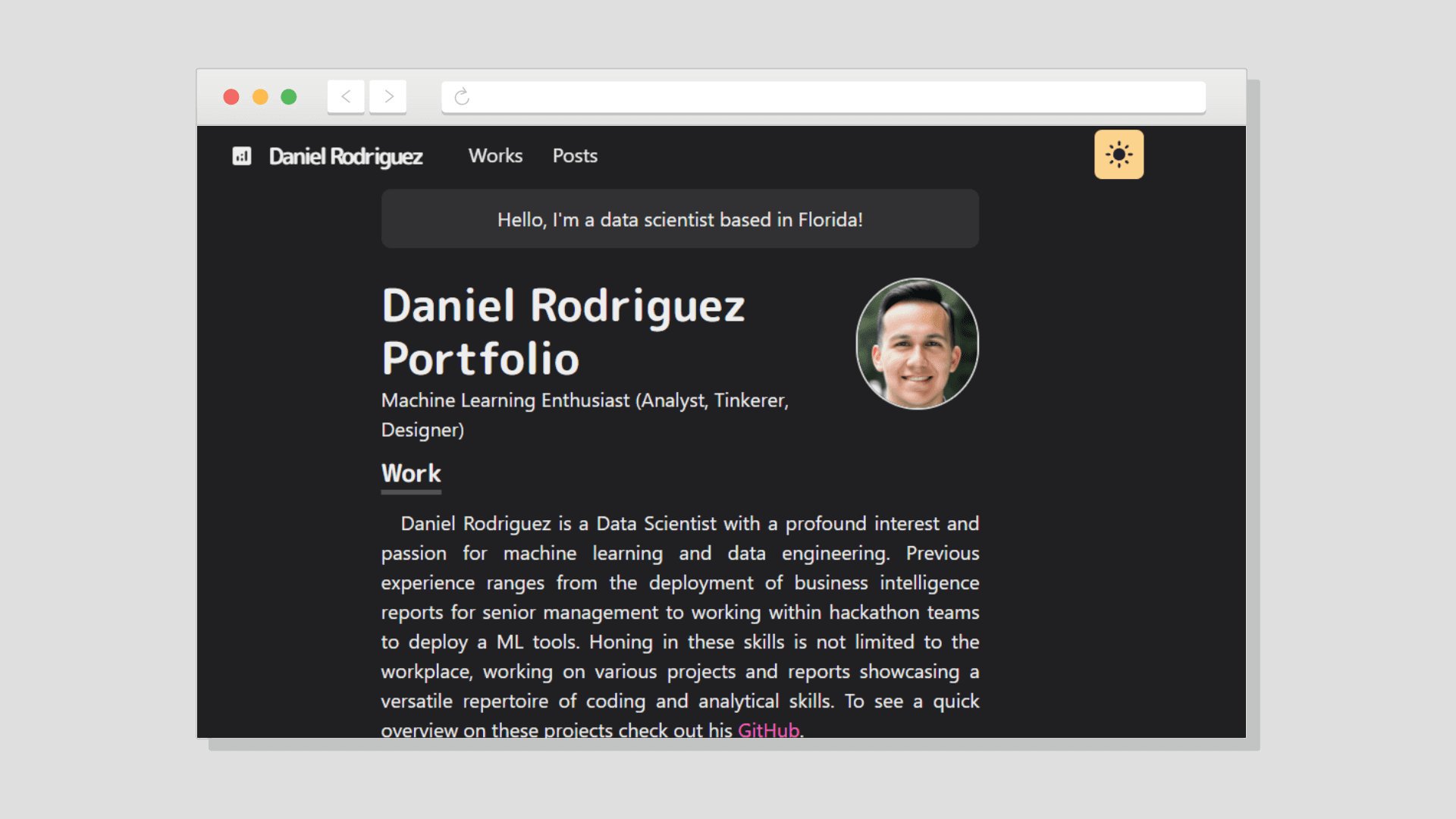Click the red traffic light button
Viewport: 1456px width, 819px height.
(x=232, y=97)
